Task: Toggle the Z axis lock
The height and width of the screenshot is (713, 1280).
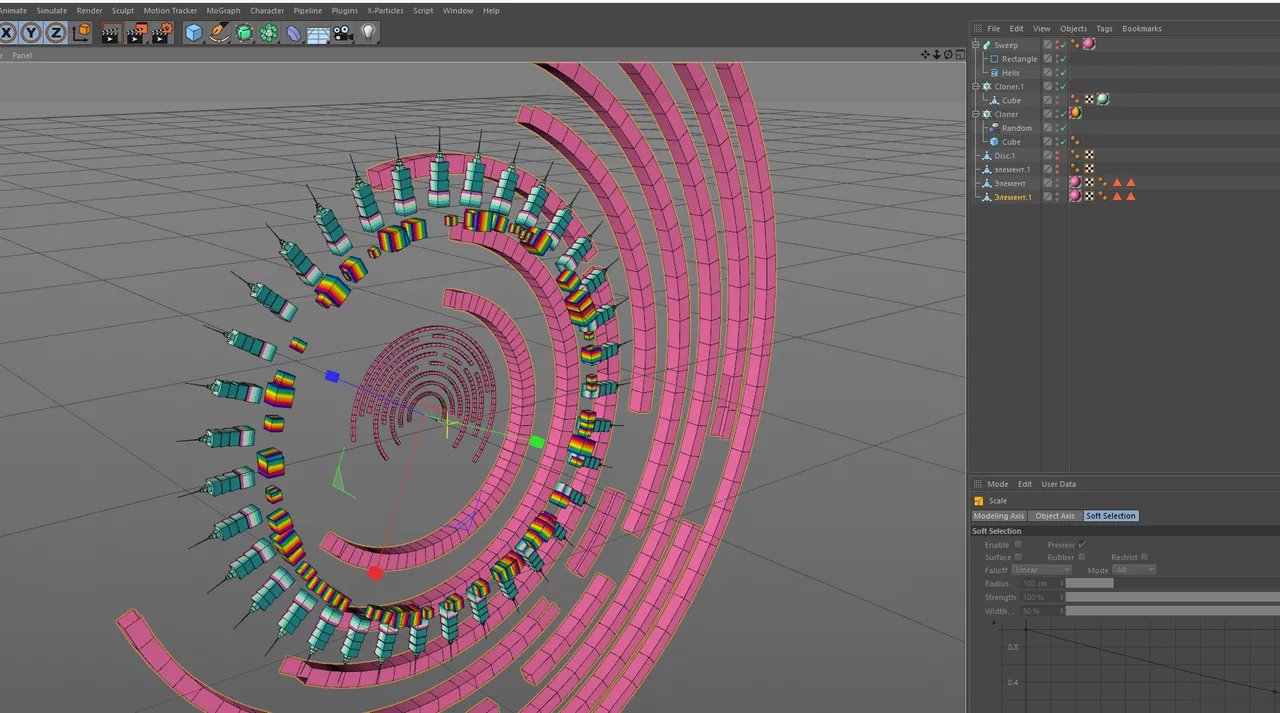Action: point(55,33)
